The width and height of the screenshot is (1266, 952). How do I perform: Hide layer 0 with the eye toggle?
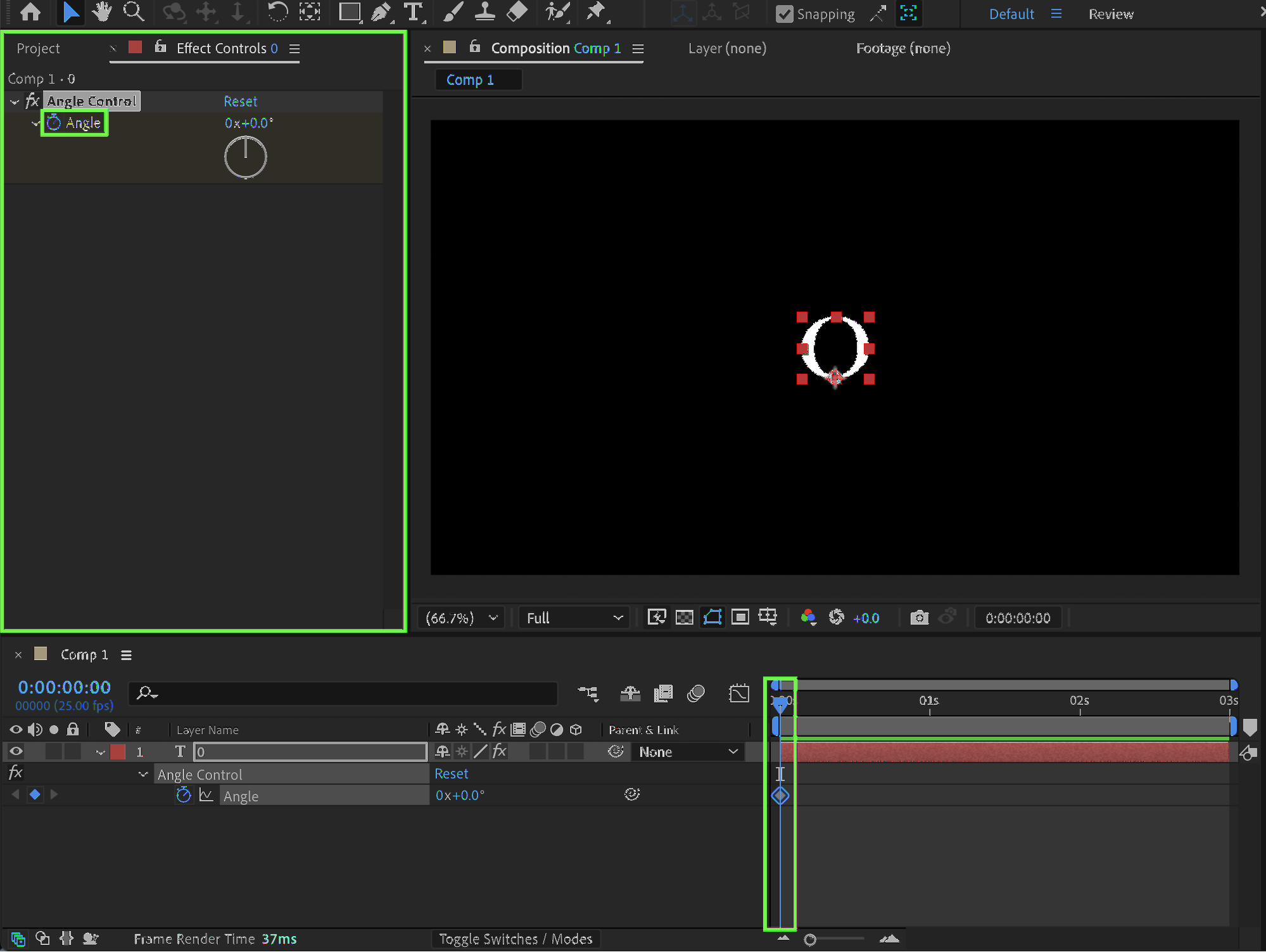[x=16, y=752]
